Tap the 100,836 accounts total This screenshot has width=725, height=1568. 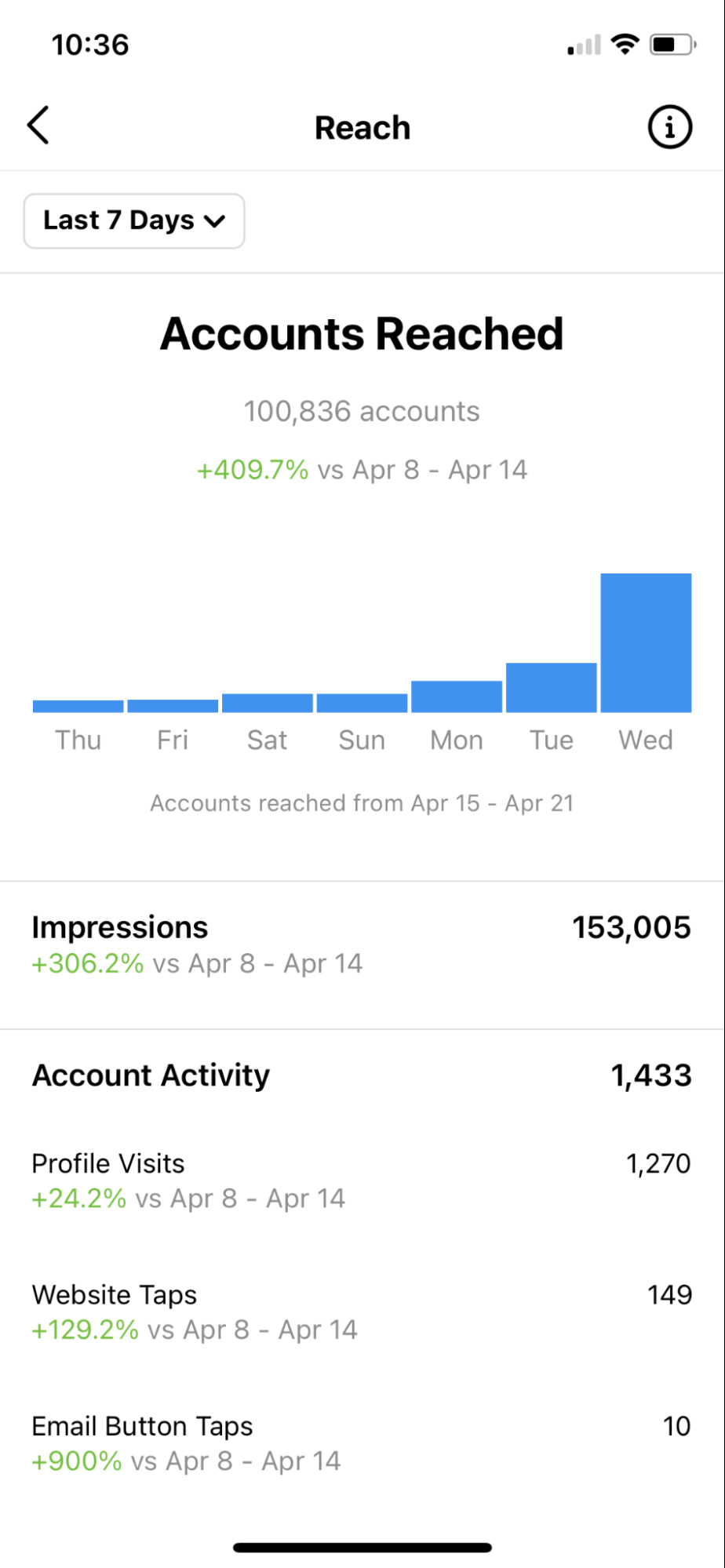coord(362,411)
